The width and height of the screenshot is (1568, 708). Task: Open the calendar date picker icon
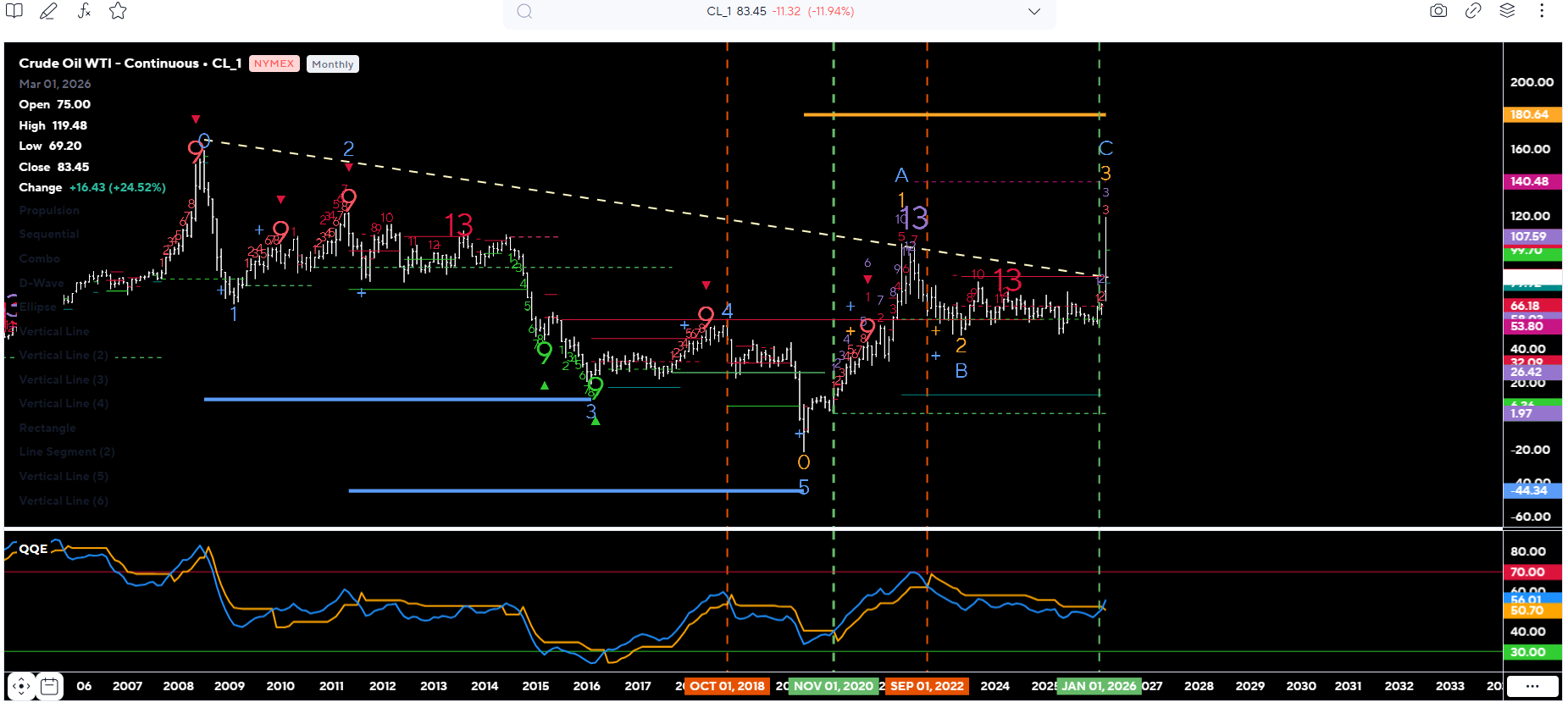50,686
